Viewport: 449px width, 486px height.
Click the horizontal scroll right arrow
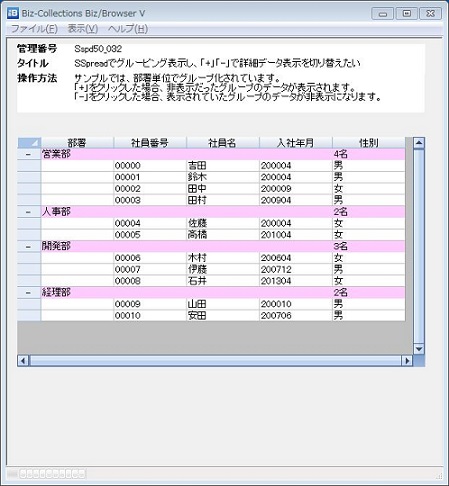point(407,361)
